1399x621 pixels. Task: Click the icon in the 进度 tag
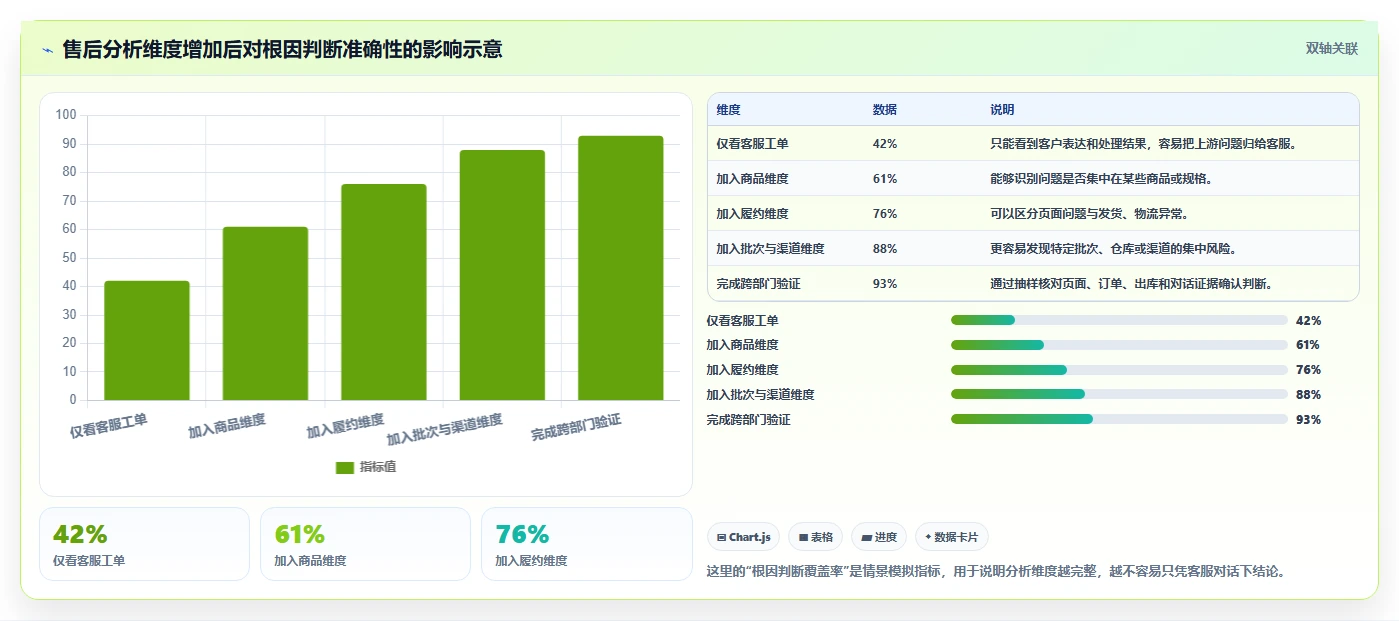[x=866, y=538]
